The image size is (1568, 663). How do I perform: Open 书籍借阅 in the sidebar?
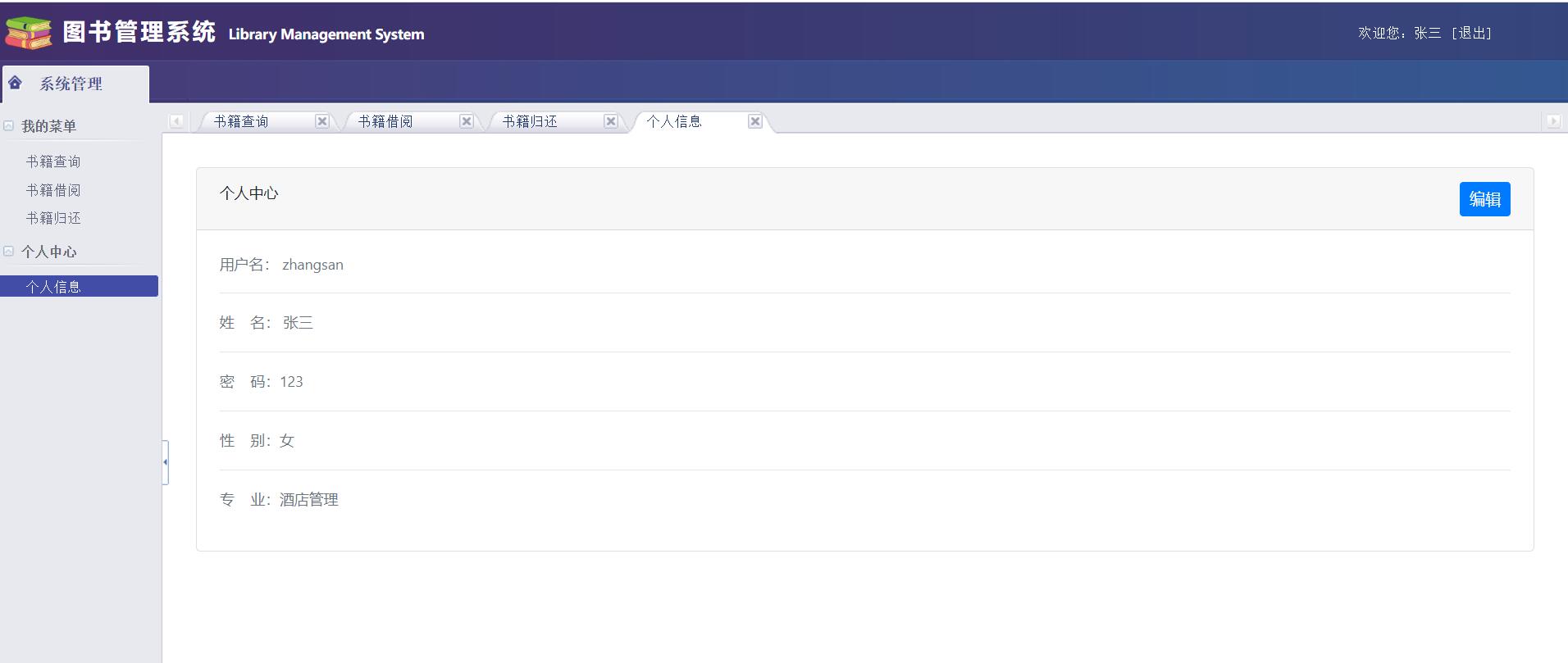point(53,190)
